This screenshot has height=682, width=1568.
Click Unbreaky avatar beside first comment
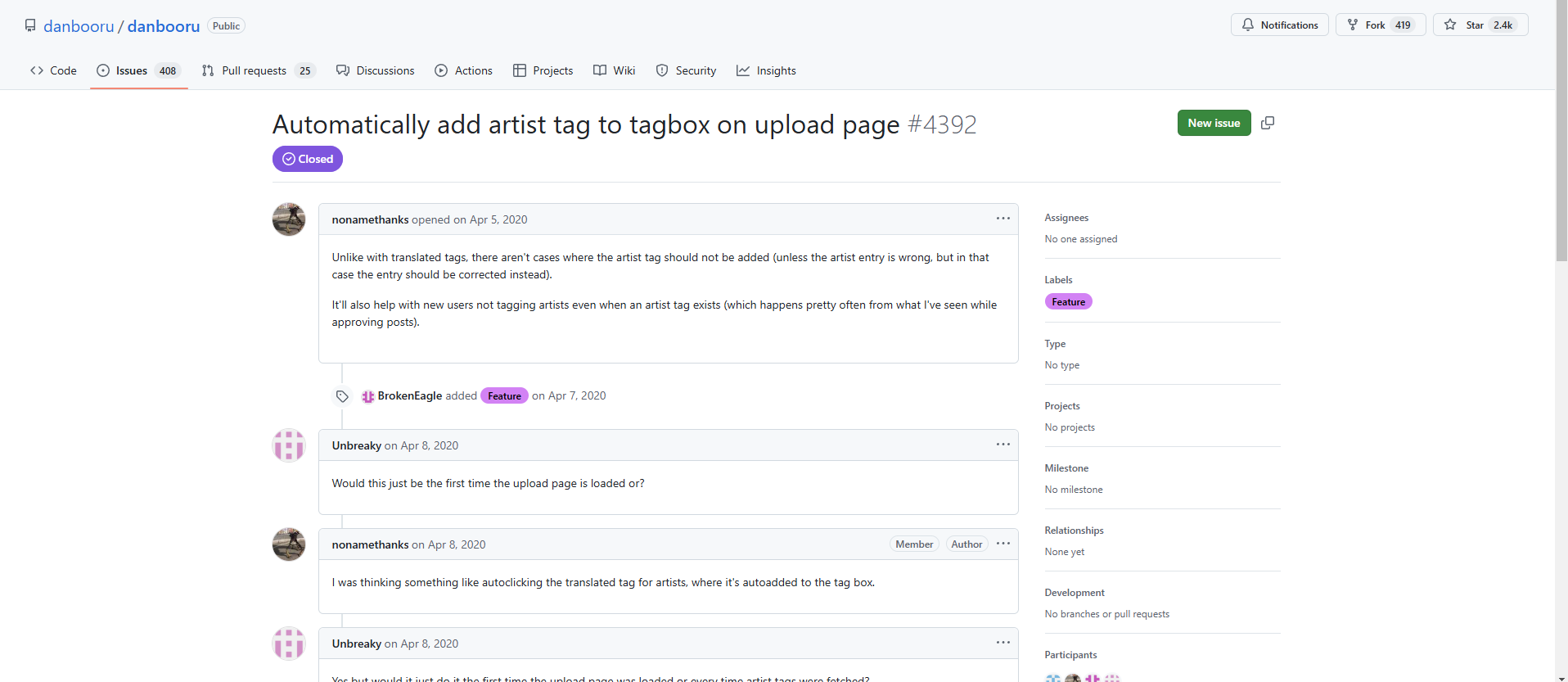(289, 445)
